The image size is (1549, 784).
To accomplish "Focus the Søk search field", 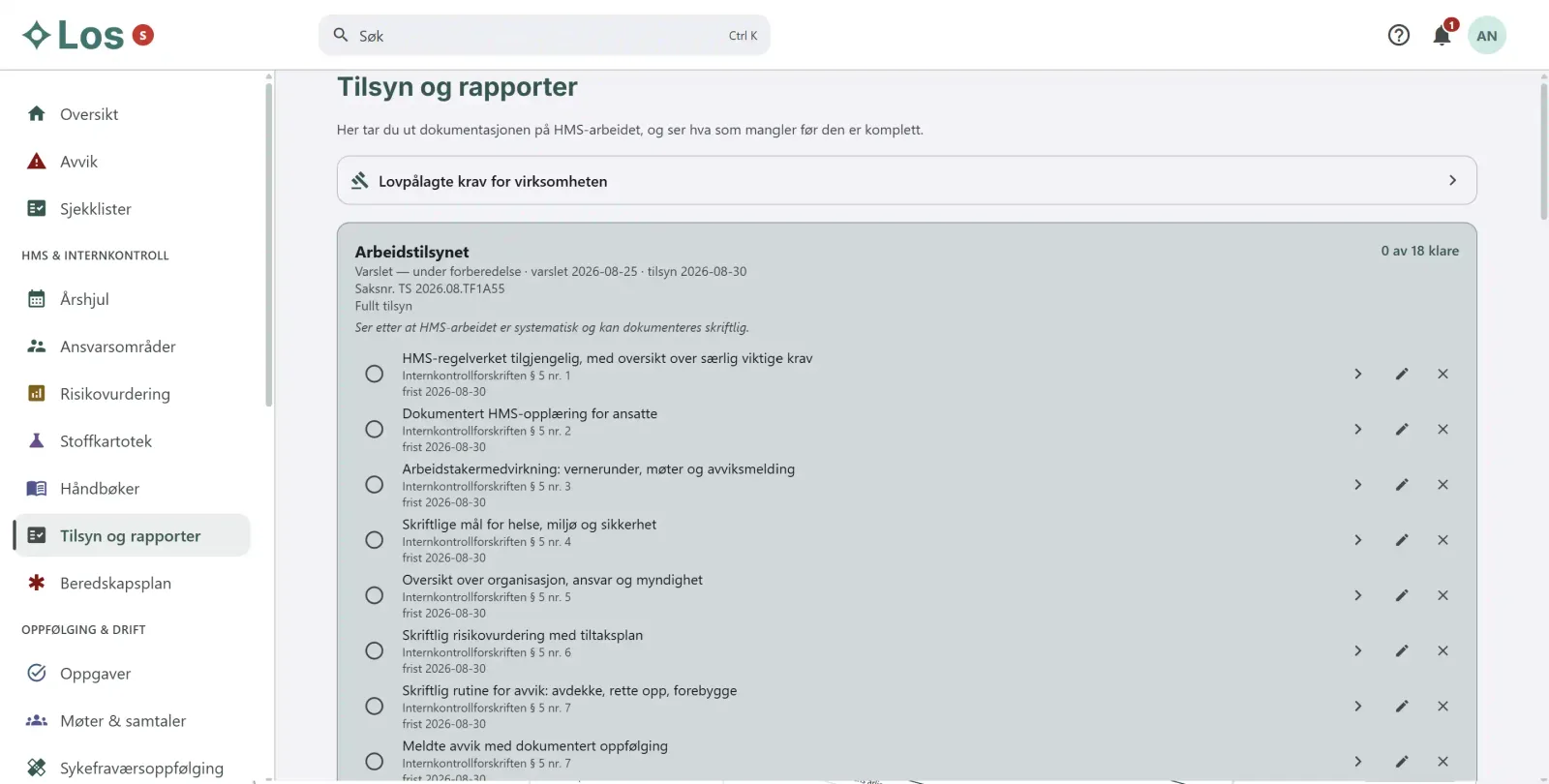I will [x=544, y=36].
